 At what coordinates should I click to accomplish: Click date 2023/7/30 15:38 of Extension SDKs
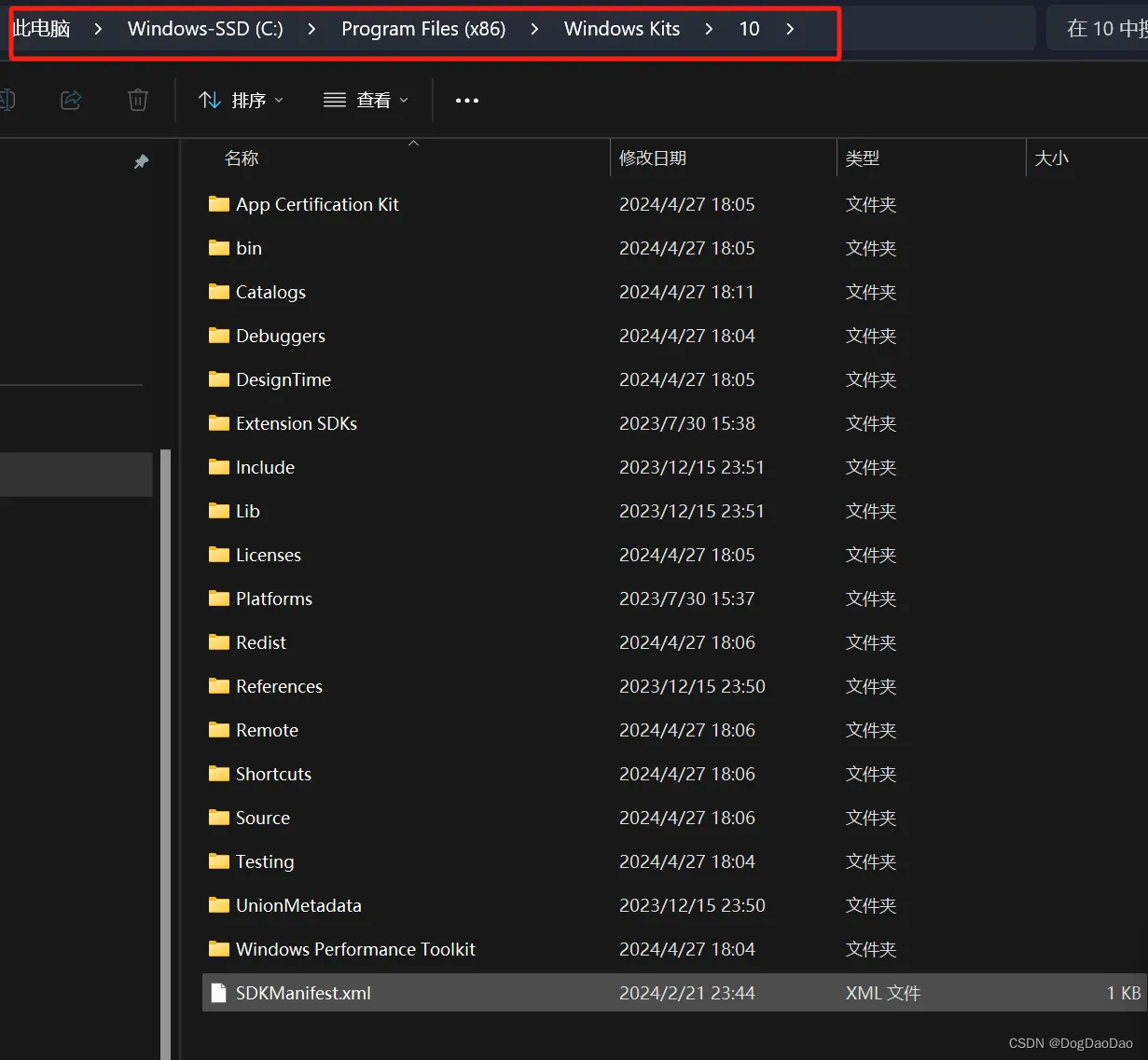click(x=687, y=423)
